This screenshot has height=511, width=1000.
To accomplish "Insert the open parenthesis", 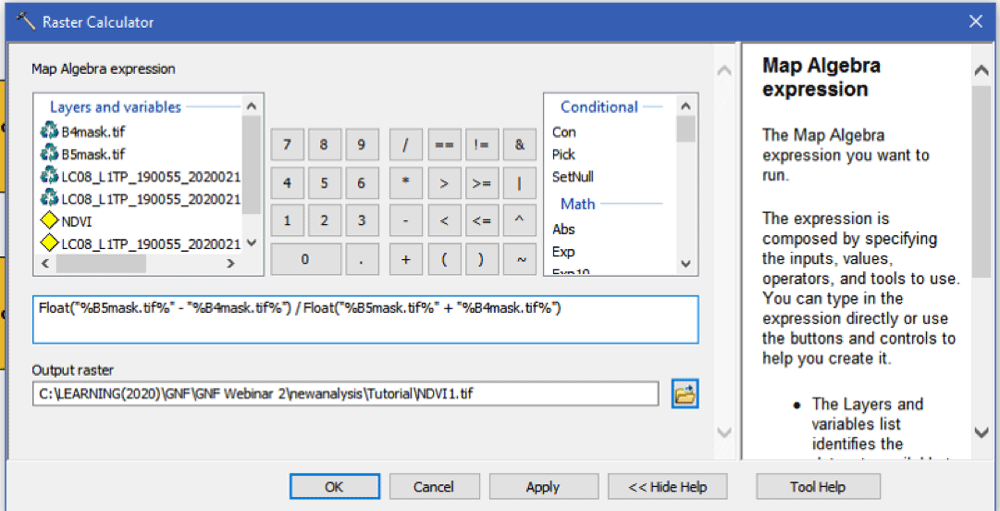I will 444,259.
